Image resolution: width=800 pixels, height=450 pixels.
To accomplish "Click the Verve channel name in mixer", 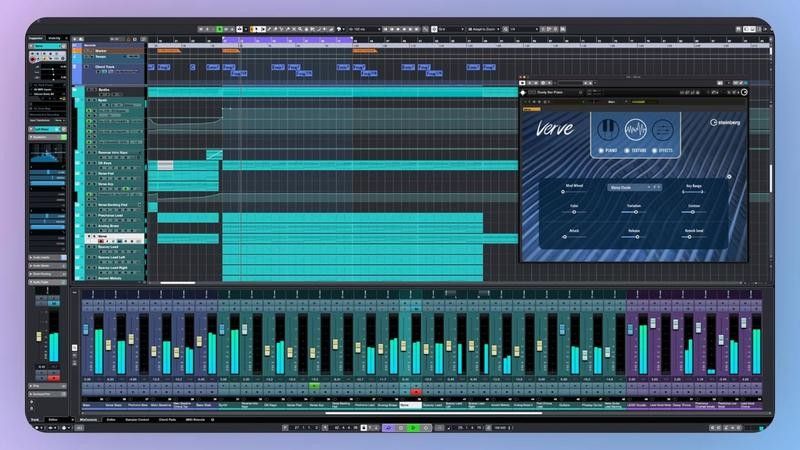I will (410, 405).
